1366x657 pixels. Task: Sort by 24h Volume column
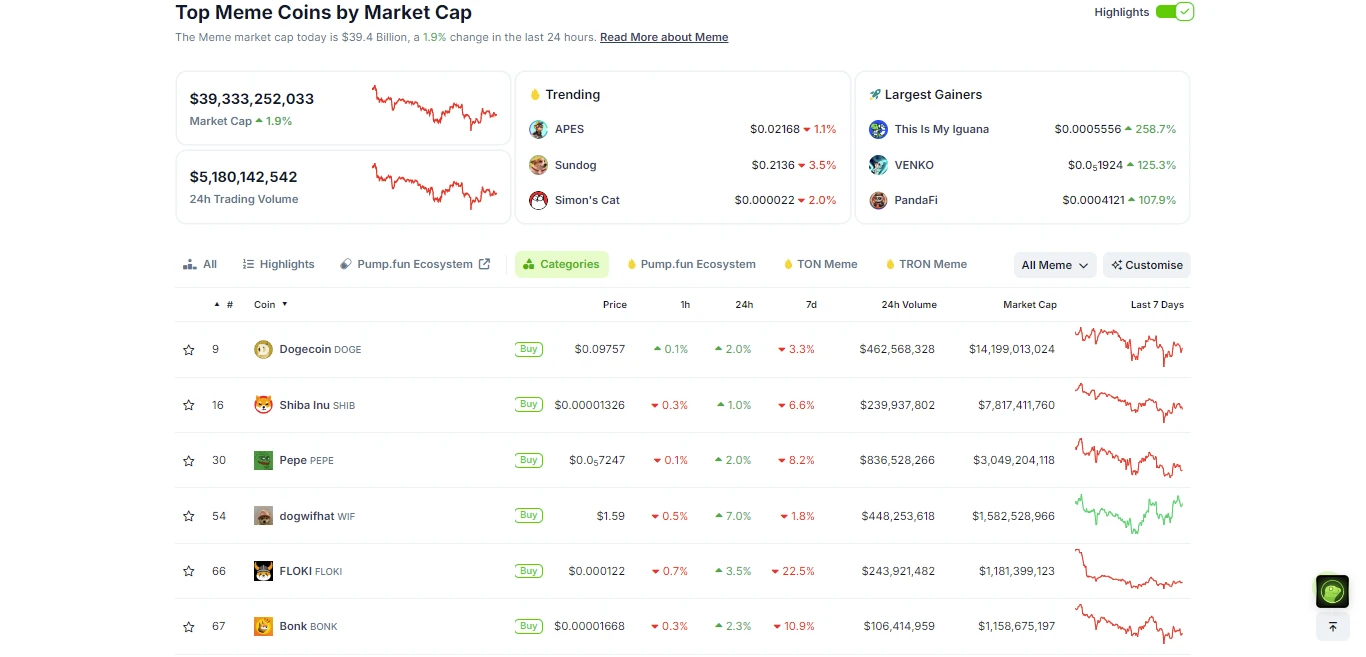point(909,304)
